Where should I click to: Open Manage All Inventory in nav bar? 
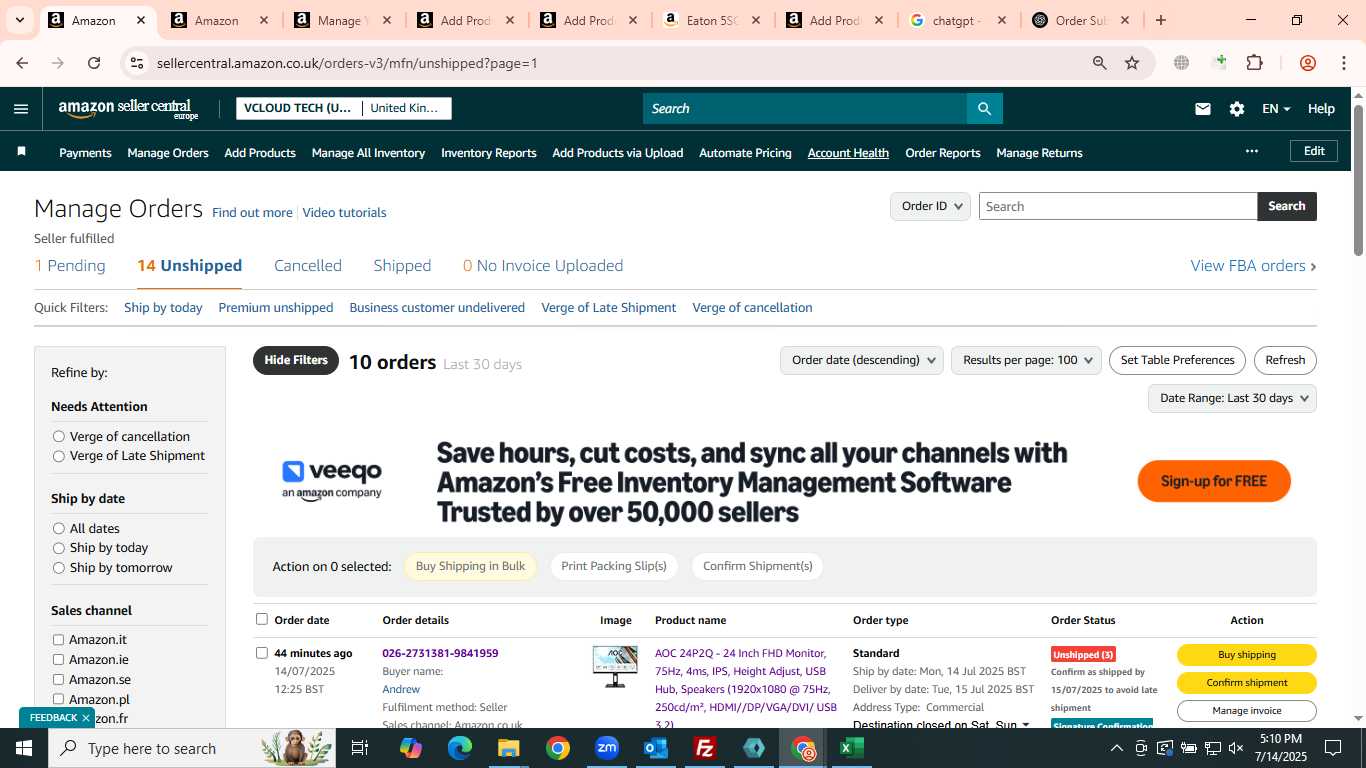368,153
